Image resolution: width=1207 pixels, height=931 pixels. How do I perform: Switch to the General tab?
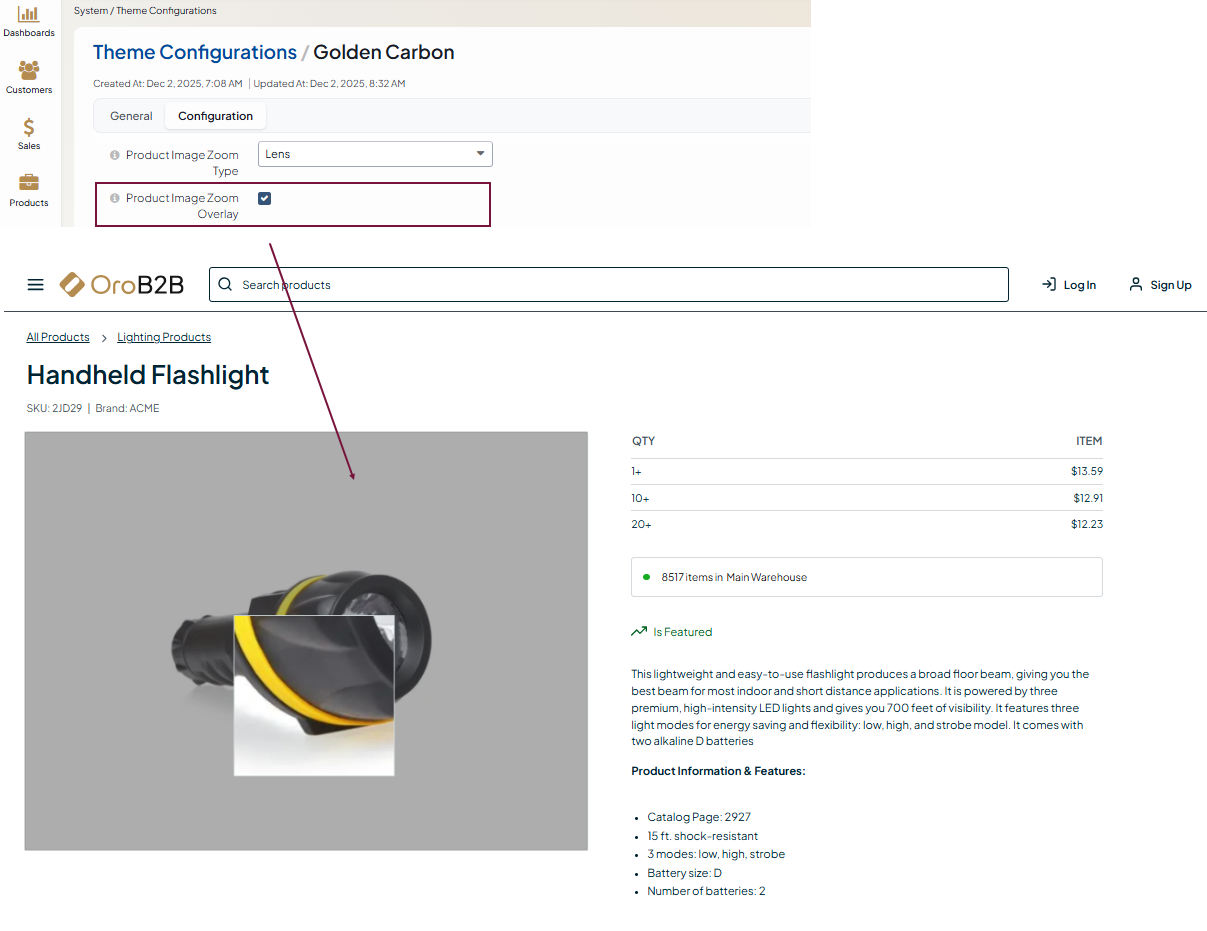point(131,116)
